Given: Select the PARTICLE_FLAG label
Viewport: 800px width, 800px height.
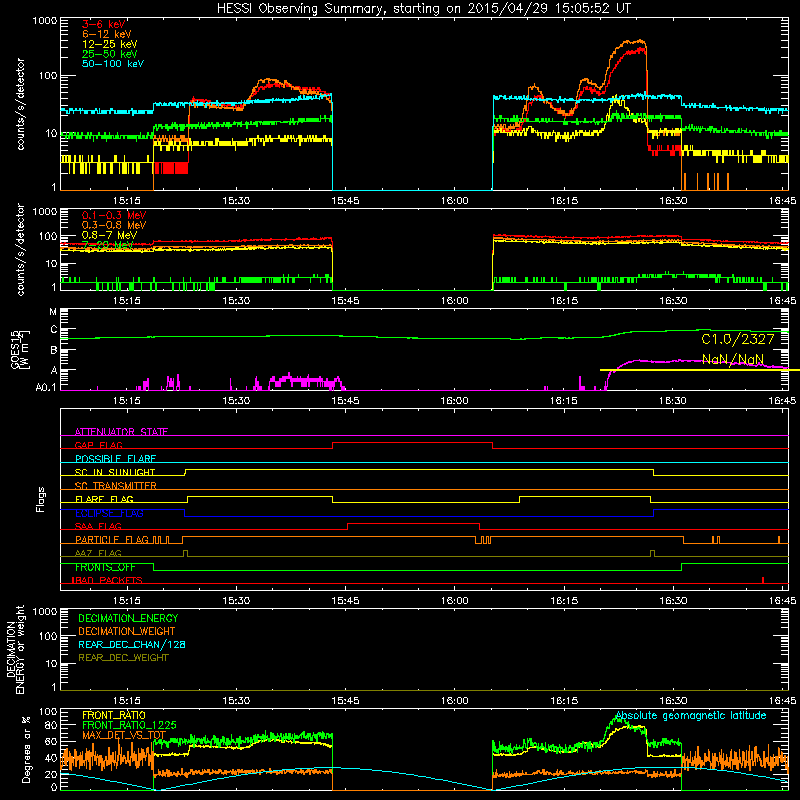Looking at the screenshot, I should click(112, 539).
